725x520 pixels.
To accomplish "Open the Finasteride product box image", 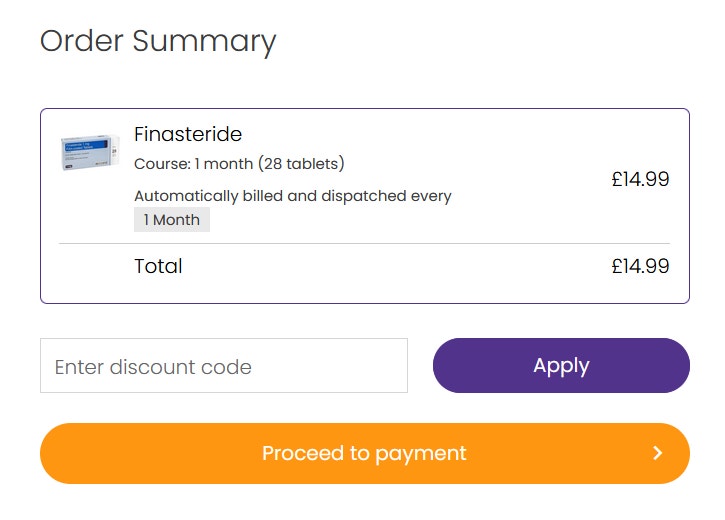I will (x=90, y=152).
